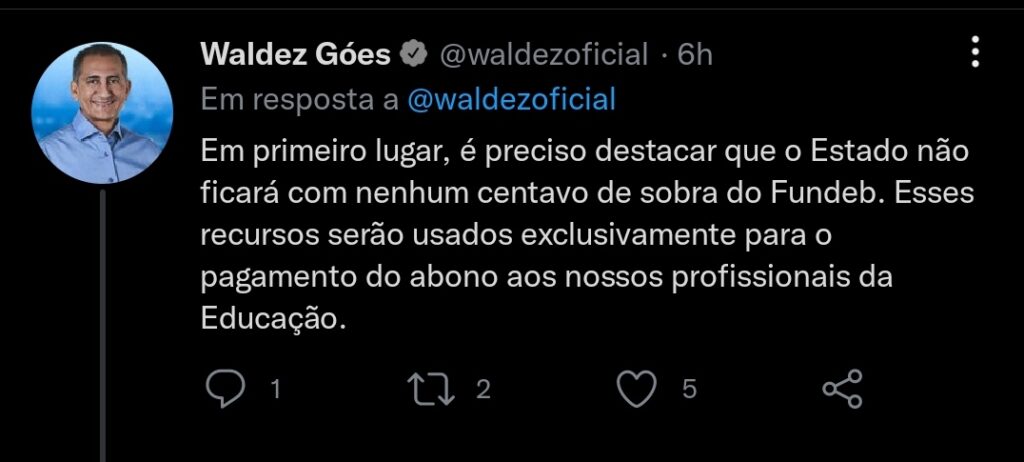
Task: Click the "Em resposta a" label
Action: click(300, 100)
